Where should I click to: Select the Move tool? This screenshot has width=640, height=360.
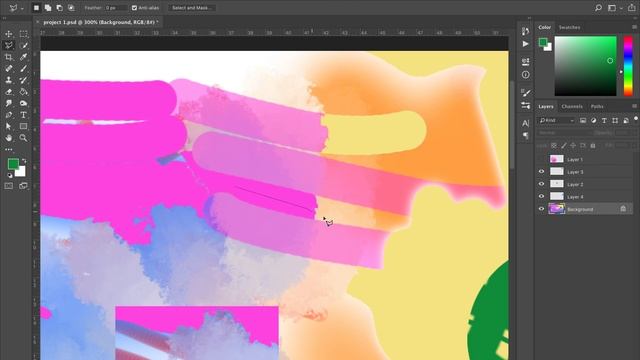(9, 34)
